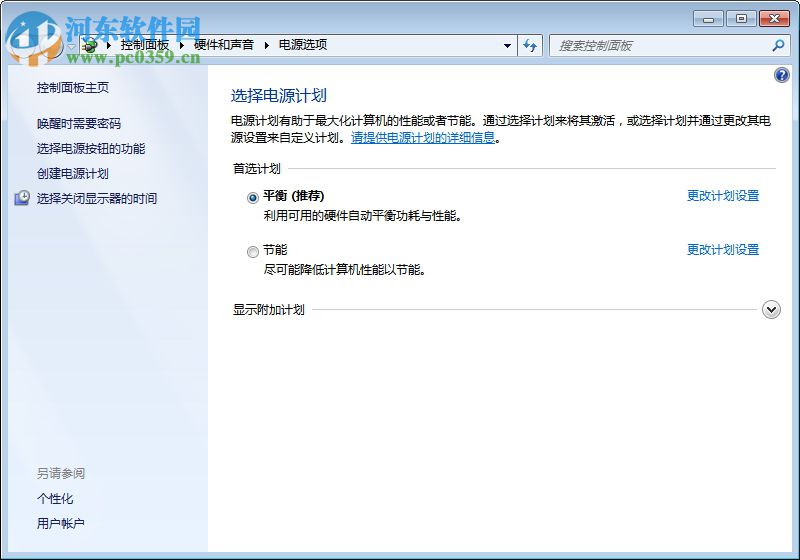800x560 pixels.
Task: Maximize the power options window
Action: (741, 19)
